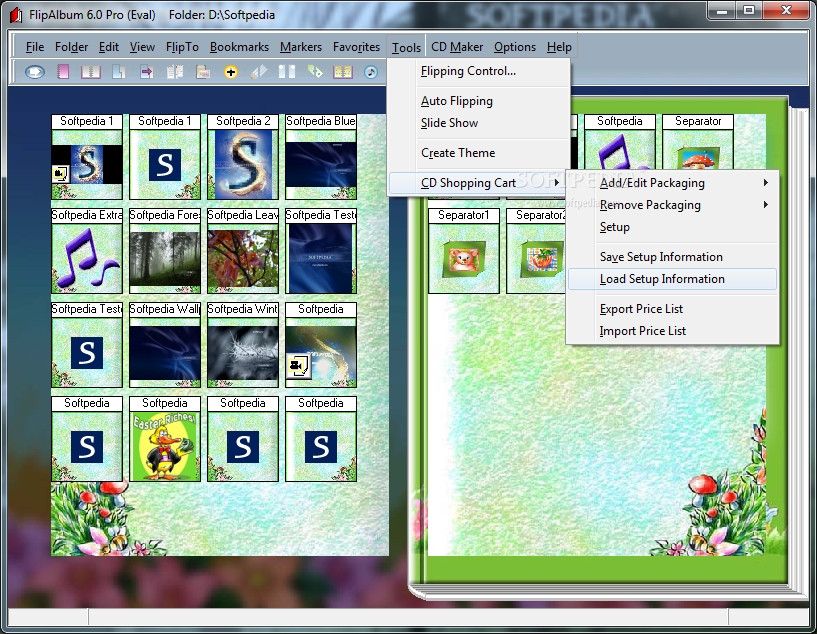Image resolution: width=817 pixels, height=634 pixels.
Task: Click the open spiral book toolbar icon
Action: click(91, 71)
